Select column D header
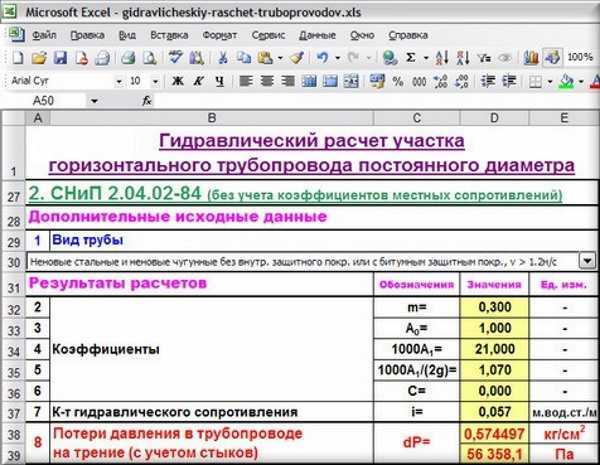Image resolution: width=600 pixels, height=465 pixels. (494, 118)
